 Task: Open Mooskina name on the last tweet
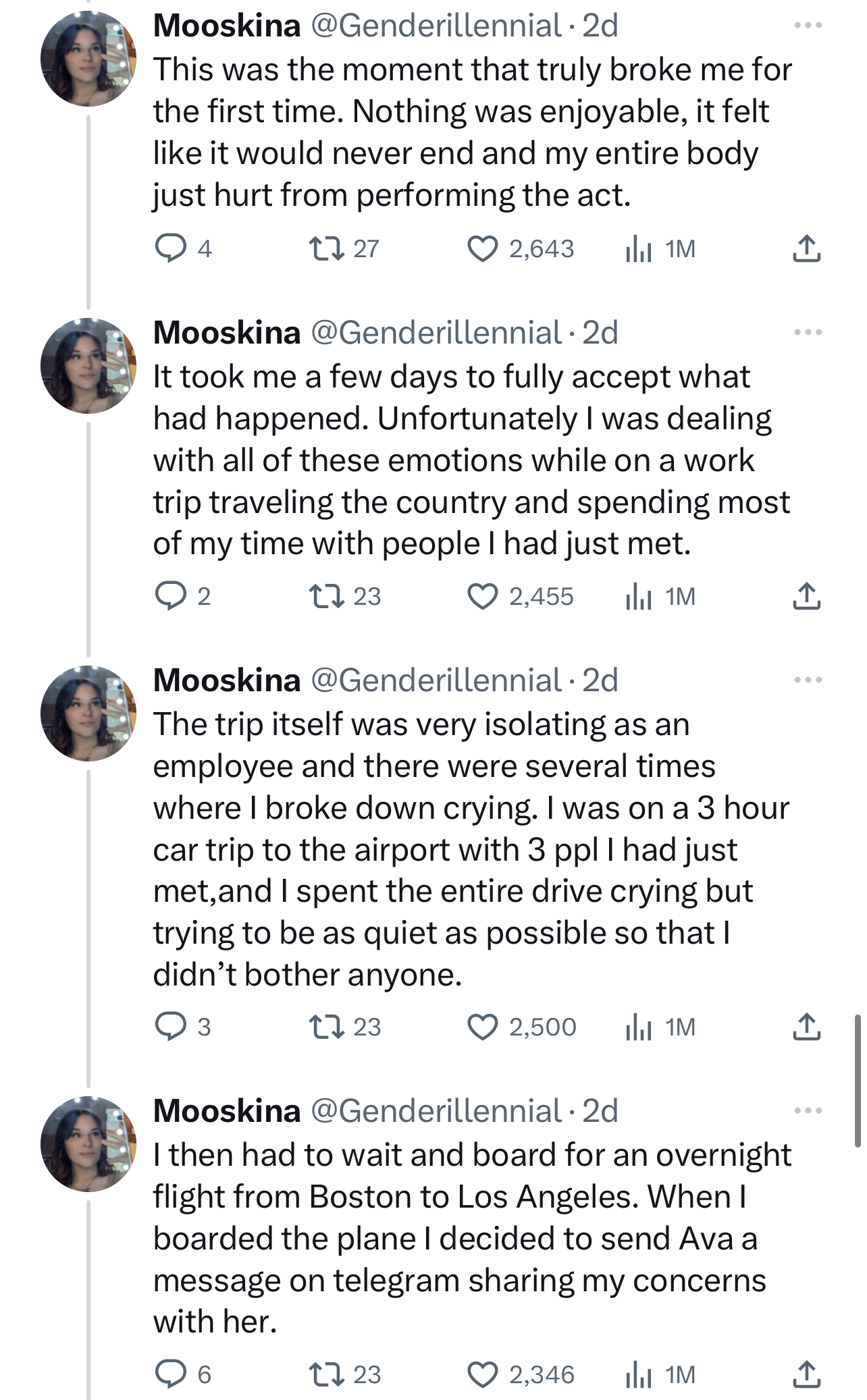tap(227, 1110)
